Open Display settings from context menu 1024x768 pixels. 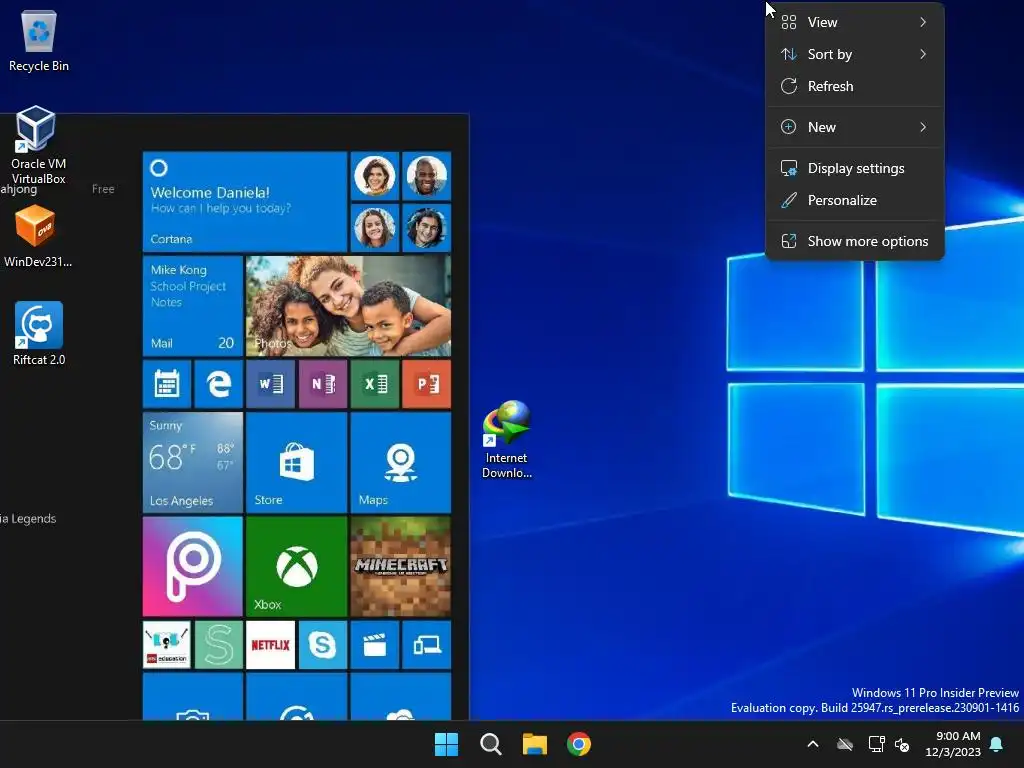[854, 168]
